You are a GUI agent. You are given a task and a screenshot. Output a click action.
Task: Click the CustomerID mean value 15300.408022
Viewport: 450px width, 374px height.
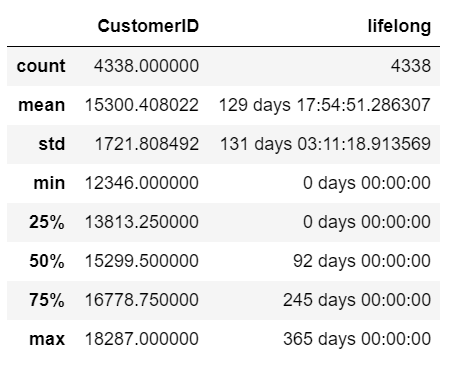[142, 105]
